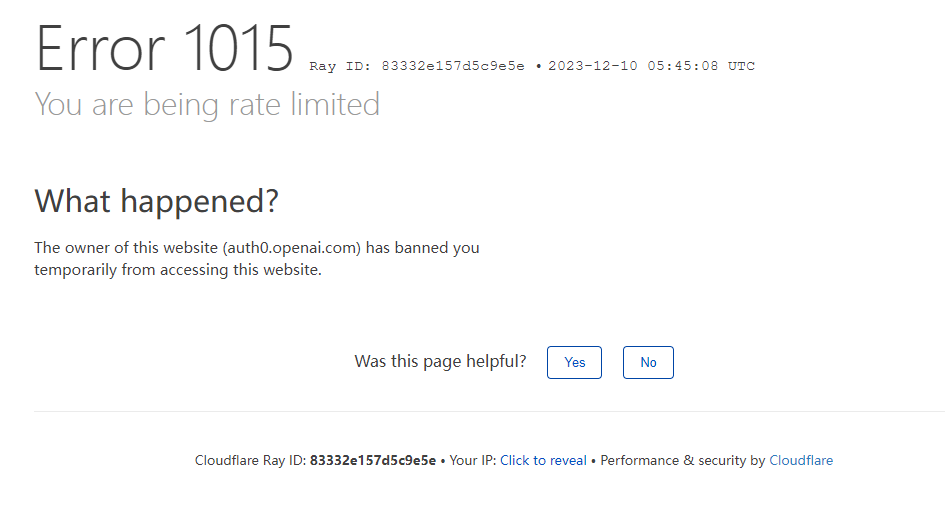Click the monospace Ray ID value at top

453,67
